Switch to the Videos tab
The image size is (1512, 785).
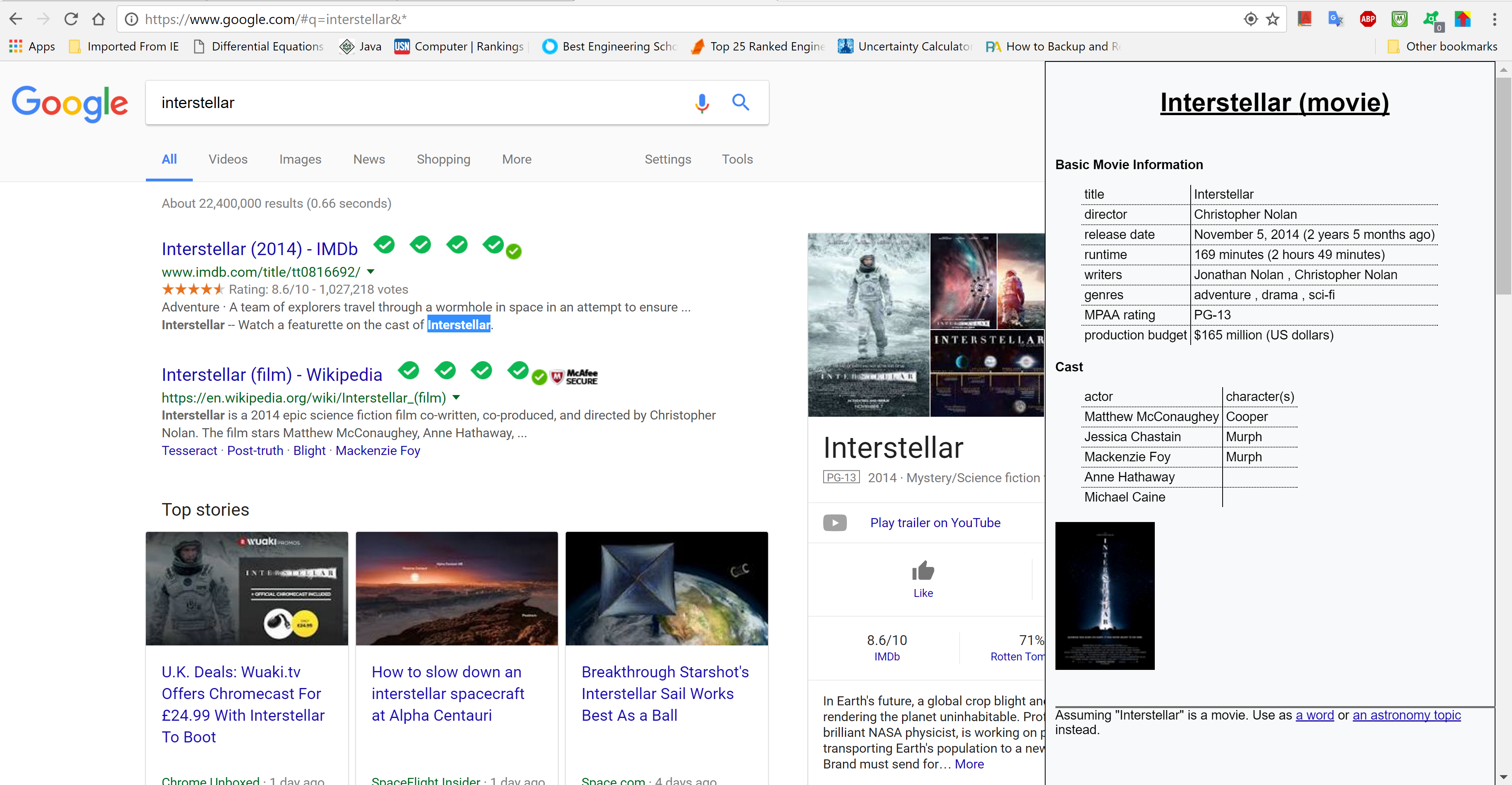tap(228, 159)
